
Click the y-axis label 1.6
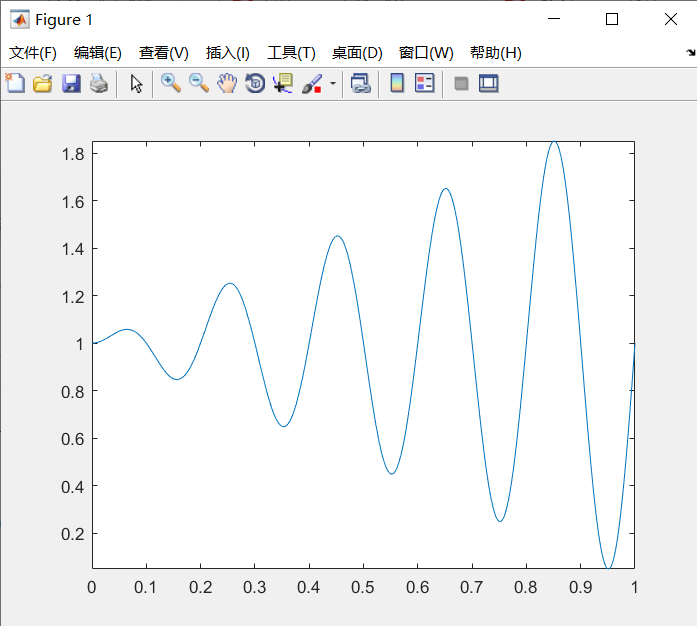pos(73,202)
